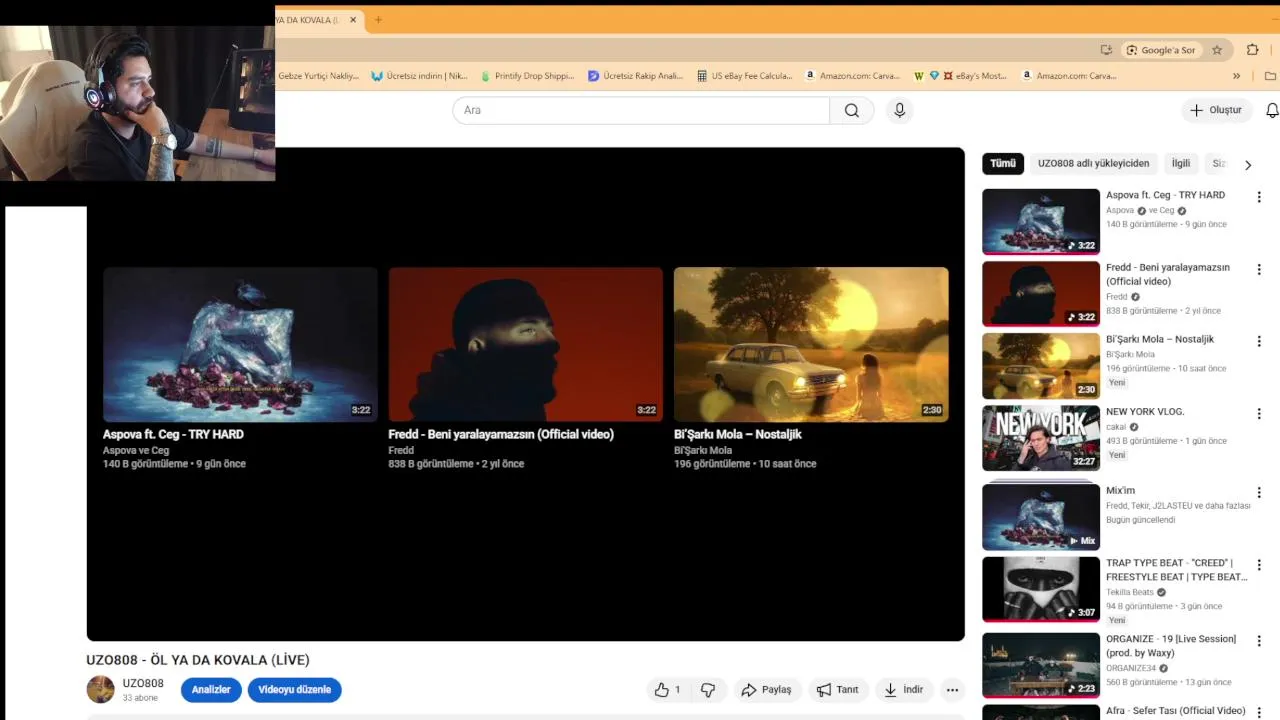Screen dimensions: 1280x720
Task: Open Ücretsiz Rakip Anali... bookmark
Action: tap(635, 76)
